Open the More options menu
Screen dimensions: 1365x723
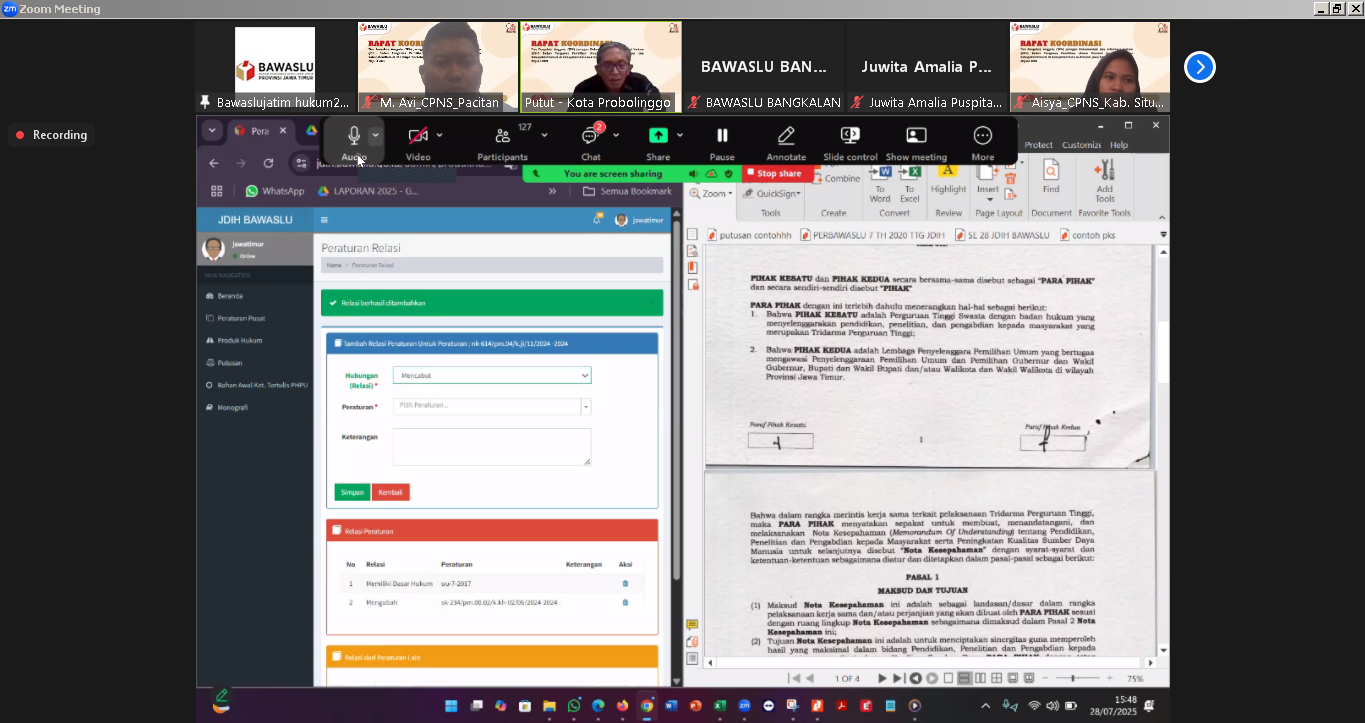982,136
